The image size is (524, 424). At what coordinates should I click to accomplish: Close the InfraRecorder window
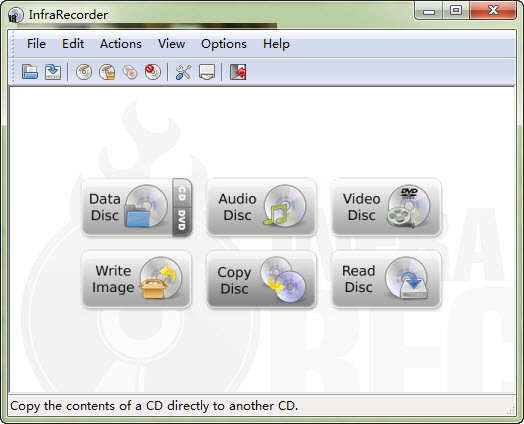coord(493,11)
